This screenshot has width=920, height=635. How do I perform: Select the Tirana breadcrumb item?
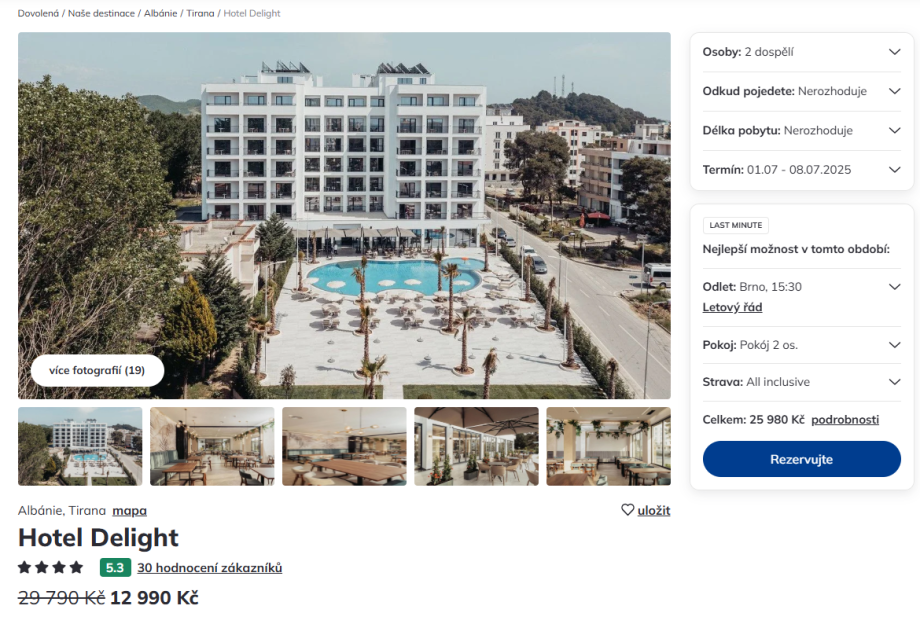(200, 14)
